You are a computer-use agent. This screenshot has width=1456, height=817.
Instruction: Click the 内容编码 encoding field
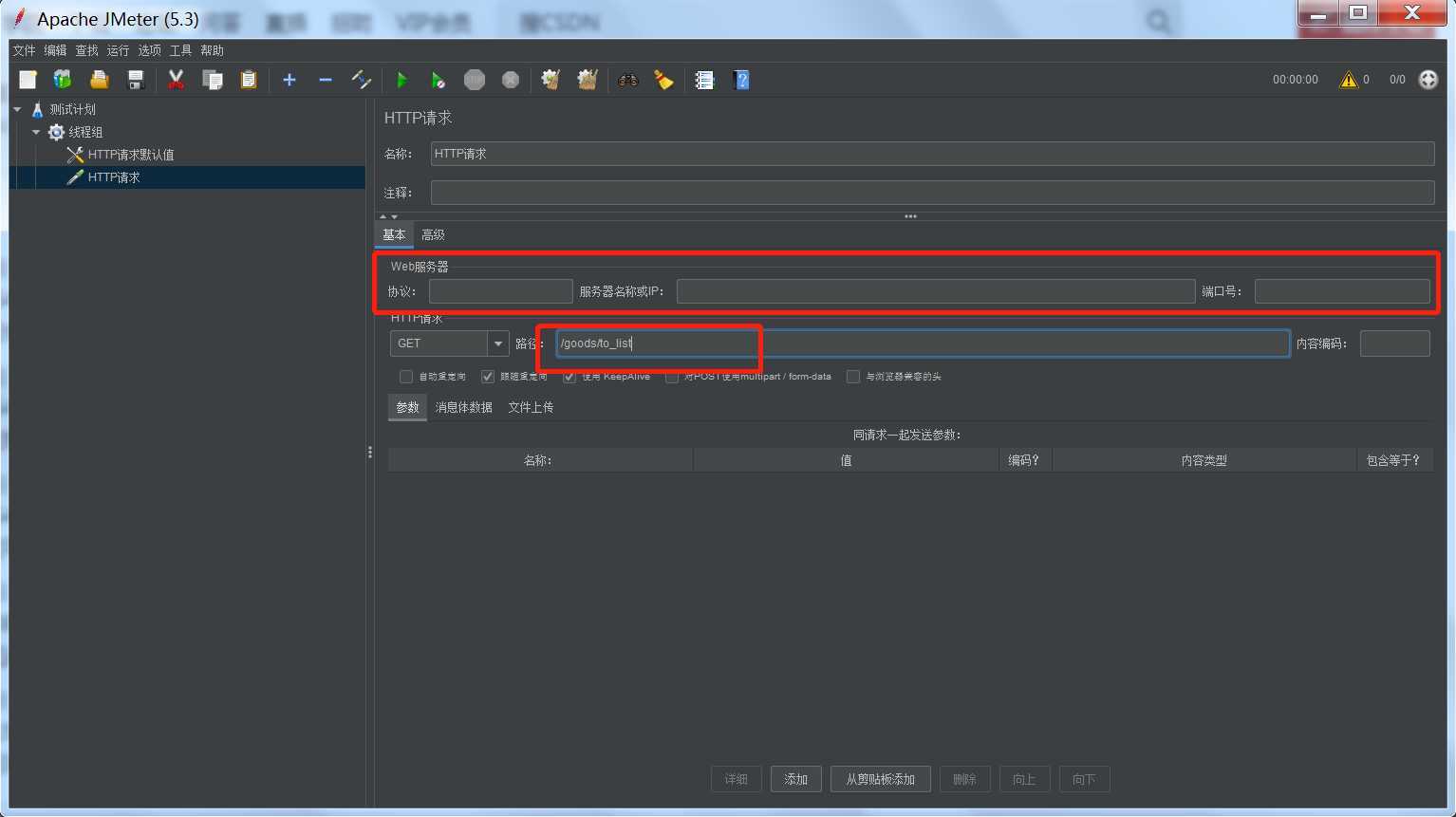pyautogui.click(x=1394, y=344)
